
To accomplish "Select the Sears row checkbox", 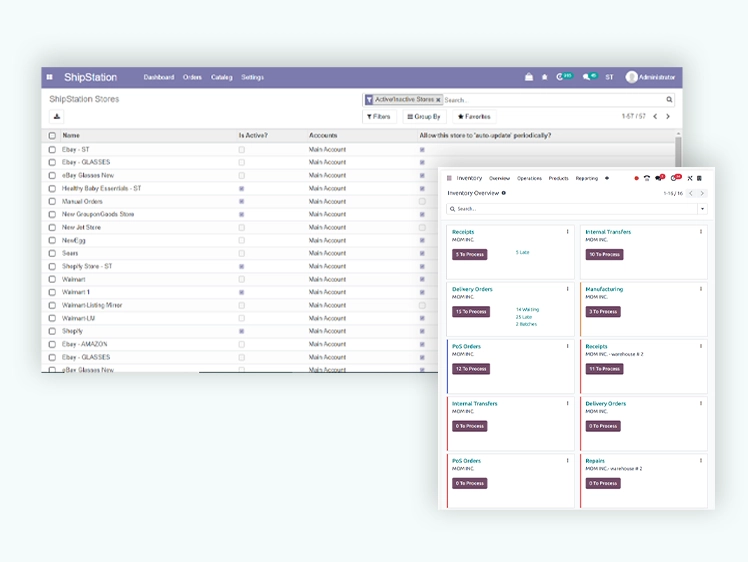I will 52,253.
